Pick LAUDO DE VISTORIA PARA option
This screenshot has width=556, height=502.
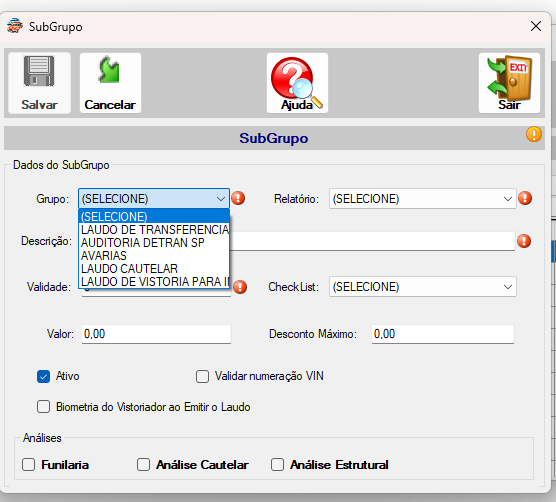click(154, 281)
